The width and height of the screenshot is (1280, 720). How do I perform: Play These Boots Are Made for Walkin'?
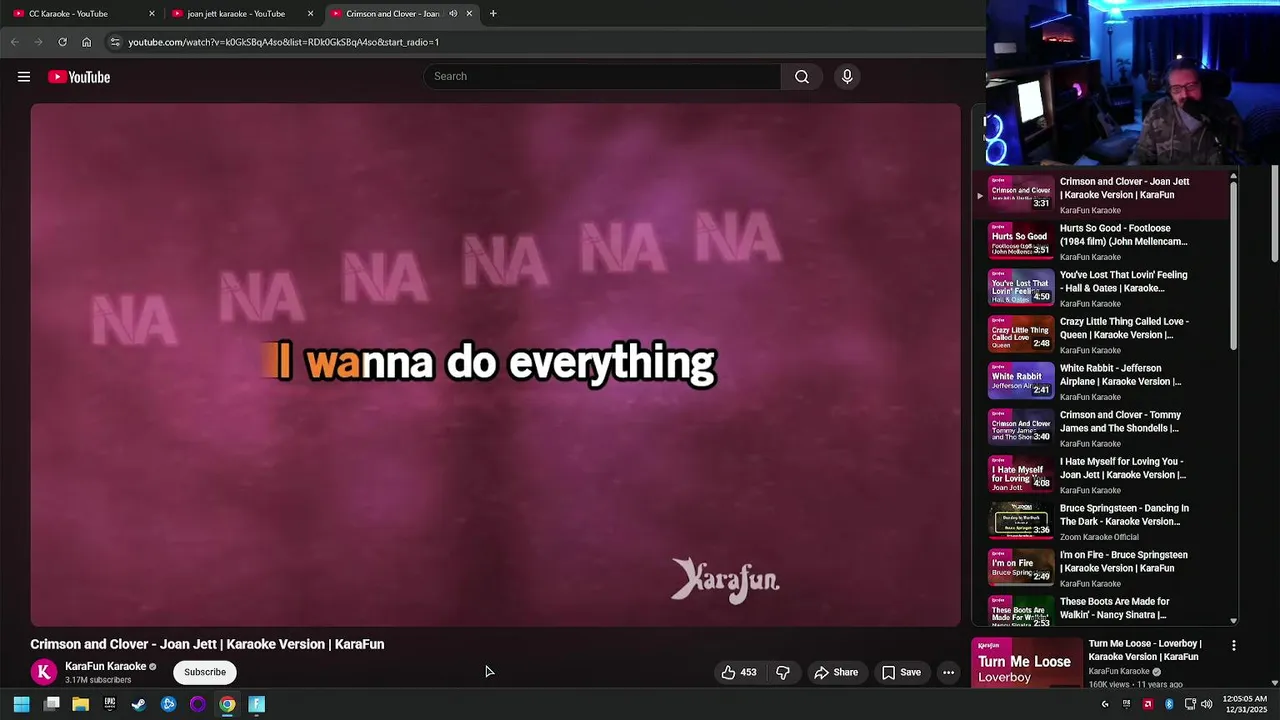(1104, 609)
